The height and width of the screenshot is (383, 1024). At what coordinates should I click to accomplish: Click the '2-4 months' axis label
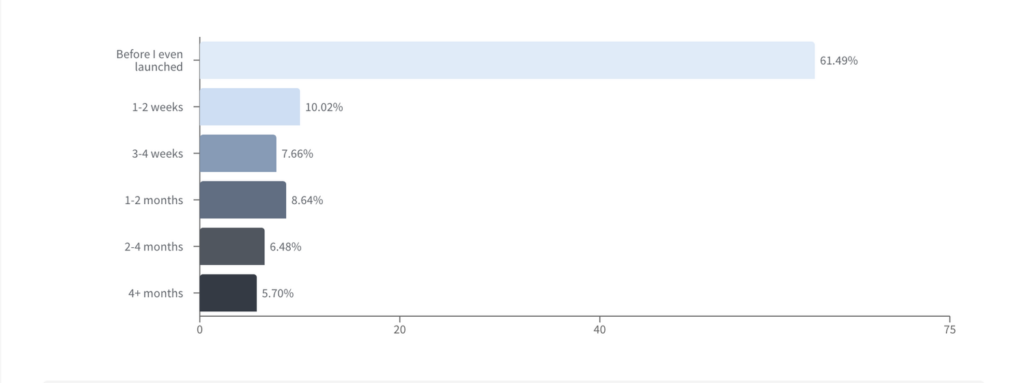coord(154,247)
